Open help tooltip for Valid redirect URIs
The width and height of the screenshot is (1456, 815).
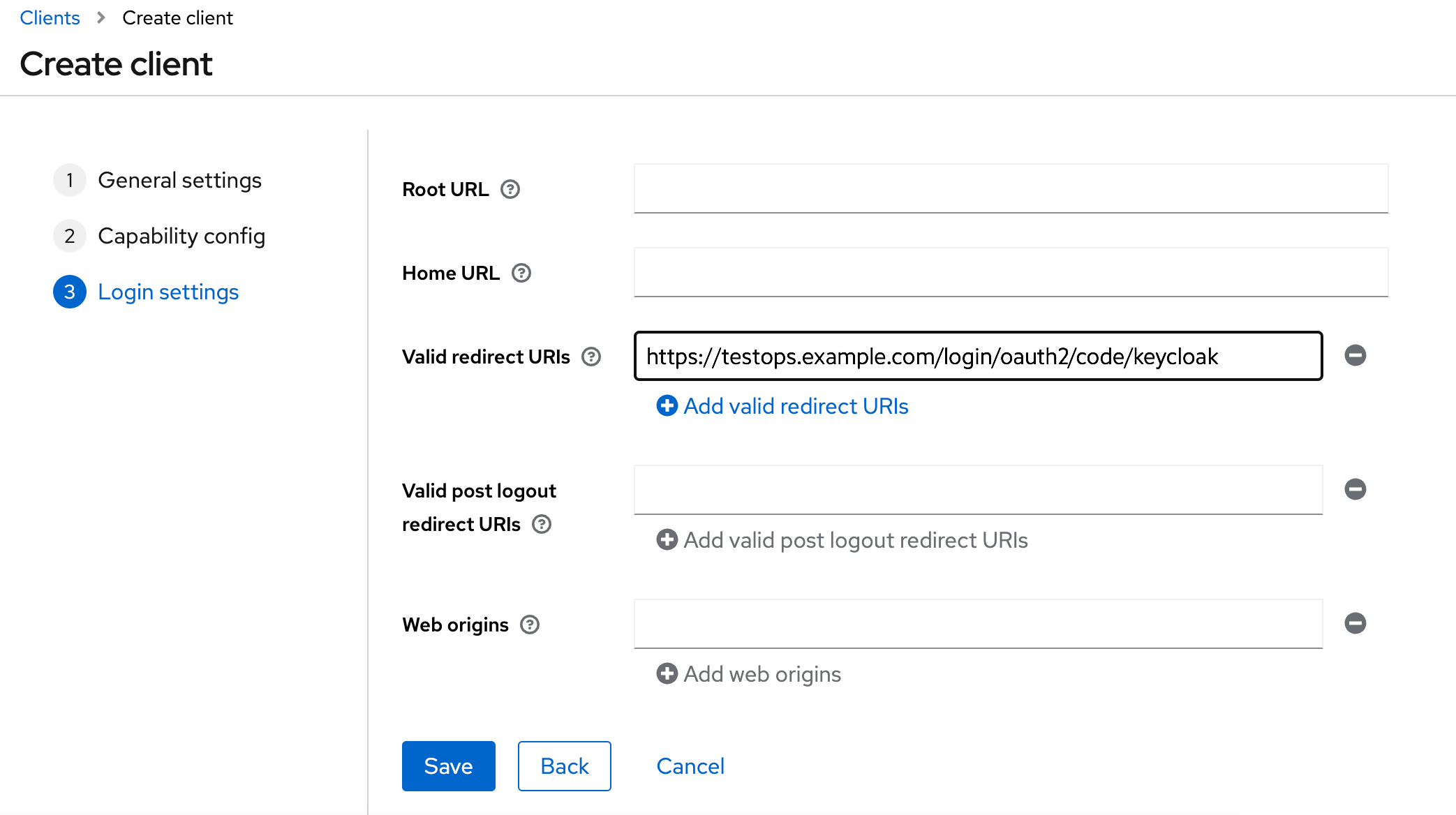tap(590, 357)
